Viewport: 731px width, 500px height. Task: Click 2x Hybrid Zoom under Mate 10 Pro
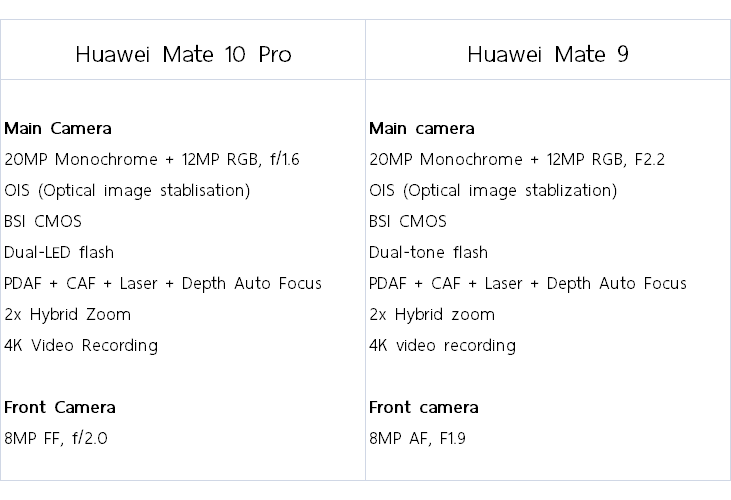pyautogui.click(x=68, y=314)
